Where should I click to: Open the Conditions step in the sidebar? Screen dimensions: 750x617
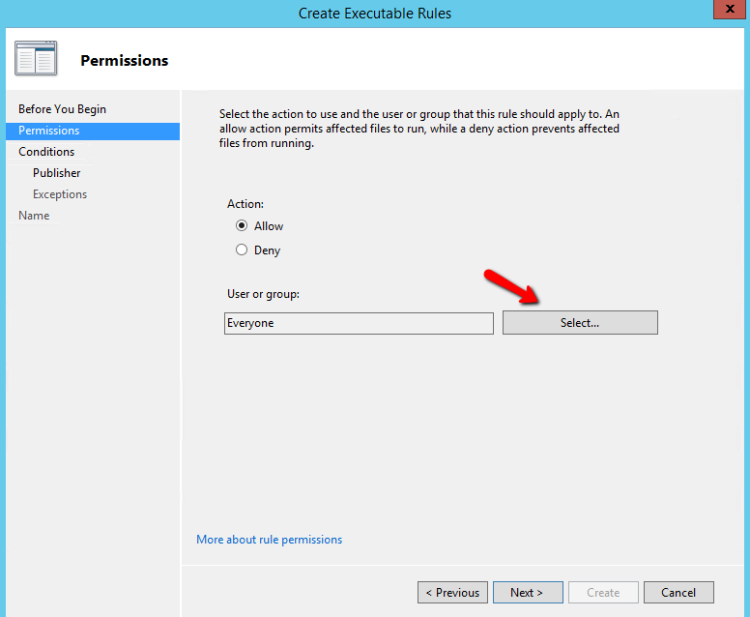46,152
